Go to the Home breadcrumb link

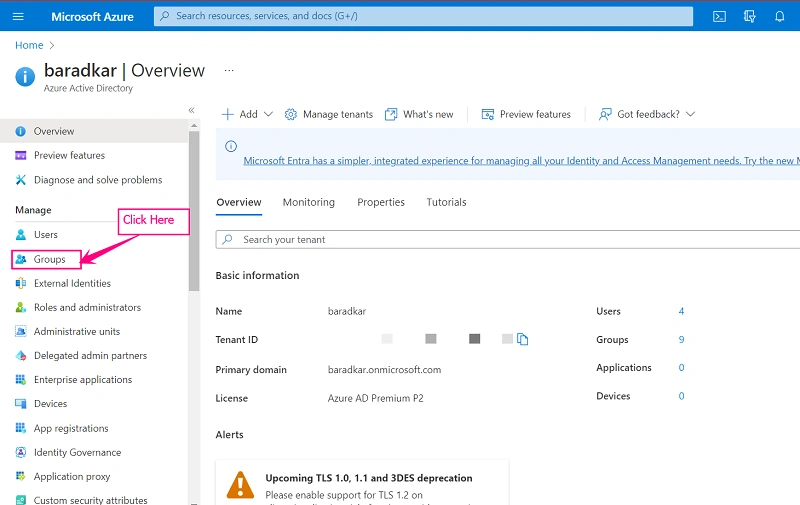(x=29, y=45)
